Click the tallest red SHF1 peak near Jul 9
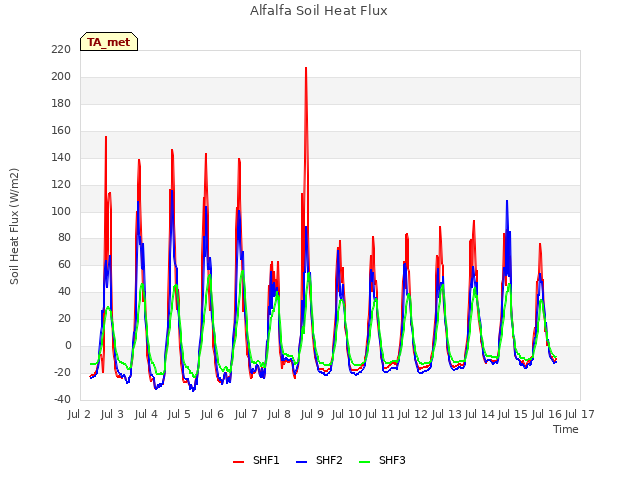 [x=306, y=68]
